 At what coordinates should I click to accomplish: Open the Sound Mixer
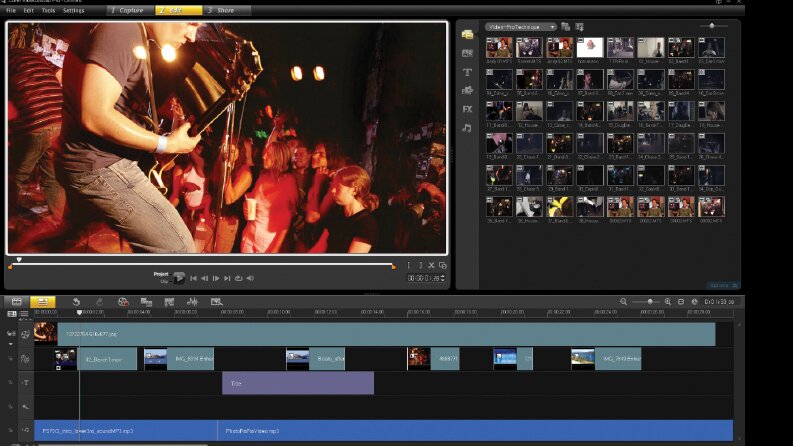192,302
